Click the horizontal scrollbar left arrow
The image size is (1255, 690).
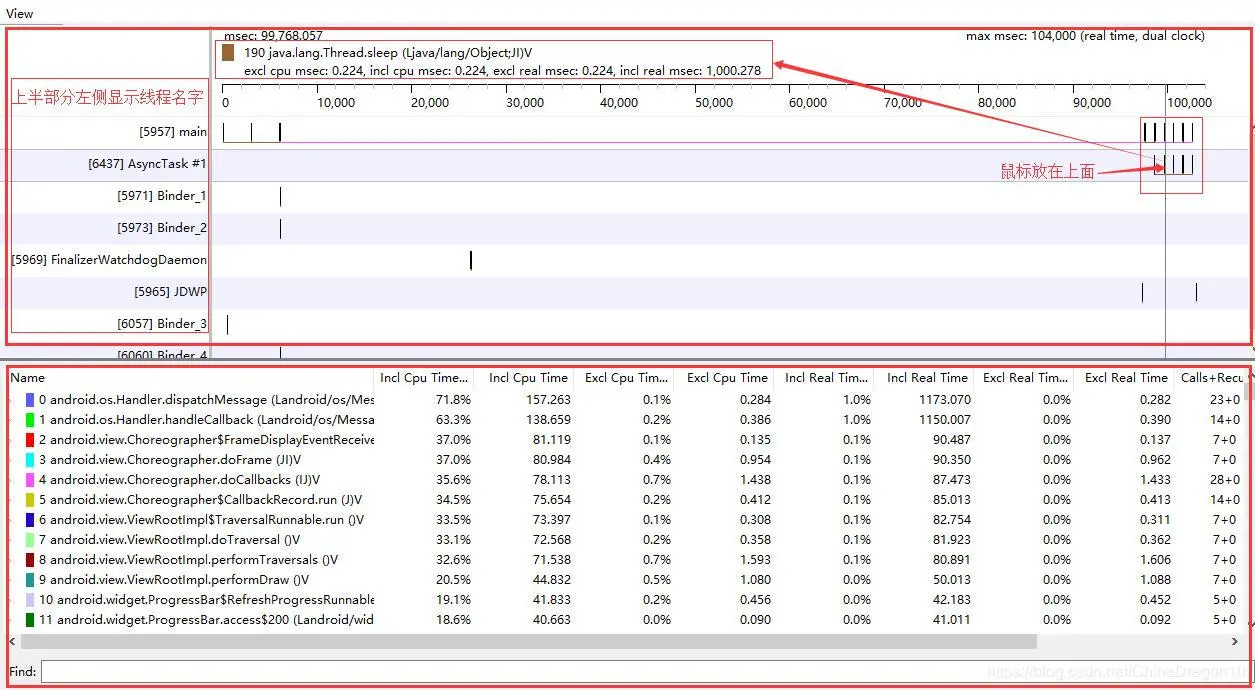pos(13,641)
